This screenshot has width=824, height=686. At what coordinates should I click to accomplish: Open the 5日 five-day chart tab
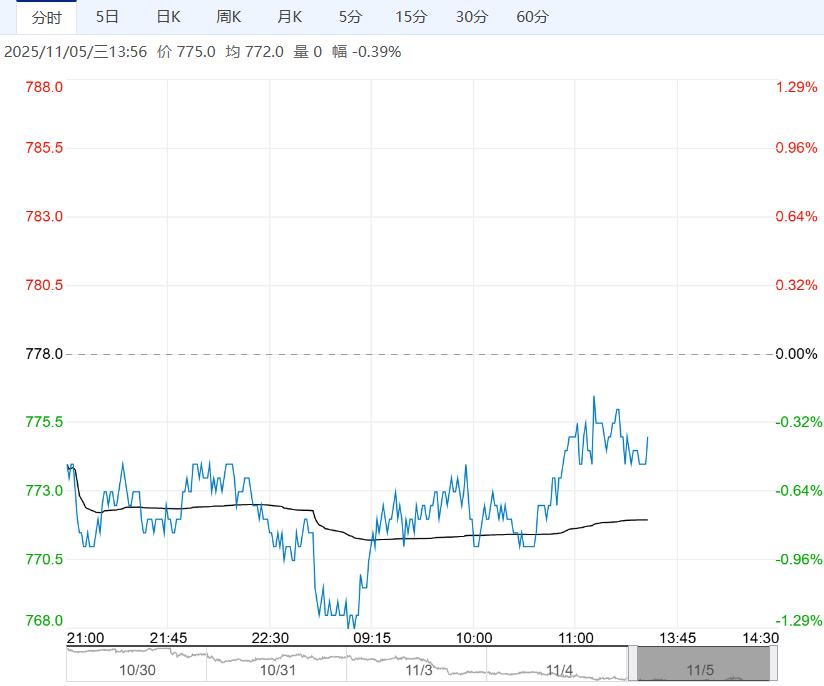(x=107, y=17)
